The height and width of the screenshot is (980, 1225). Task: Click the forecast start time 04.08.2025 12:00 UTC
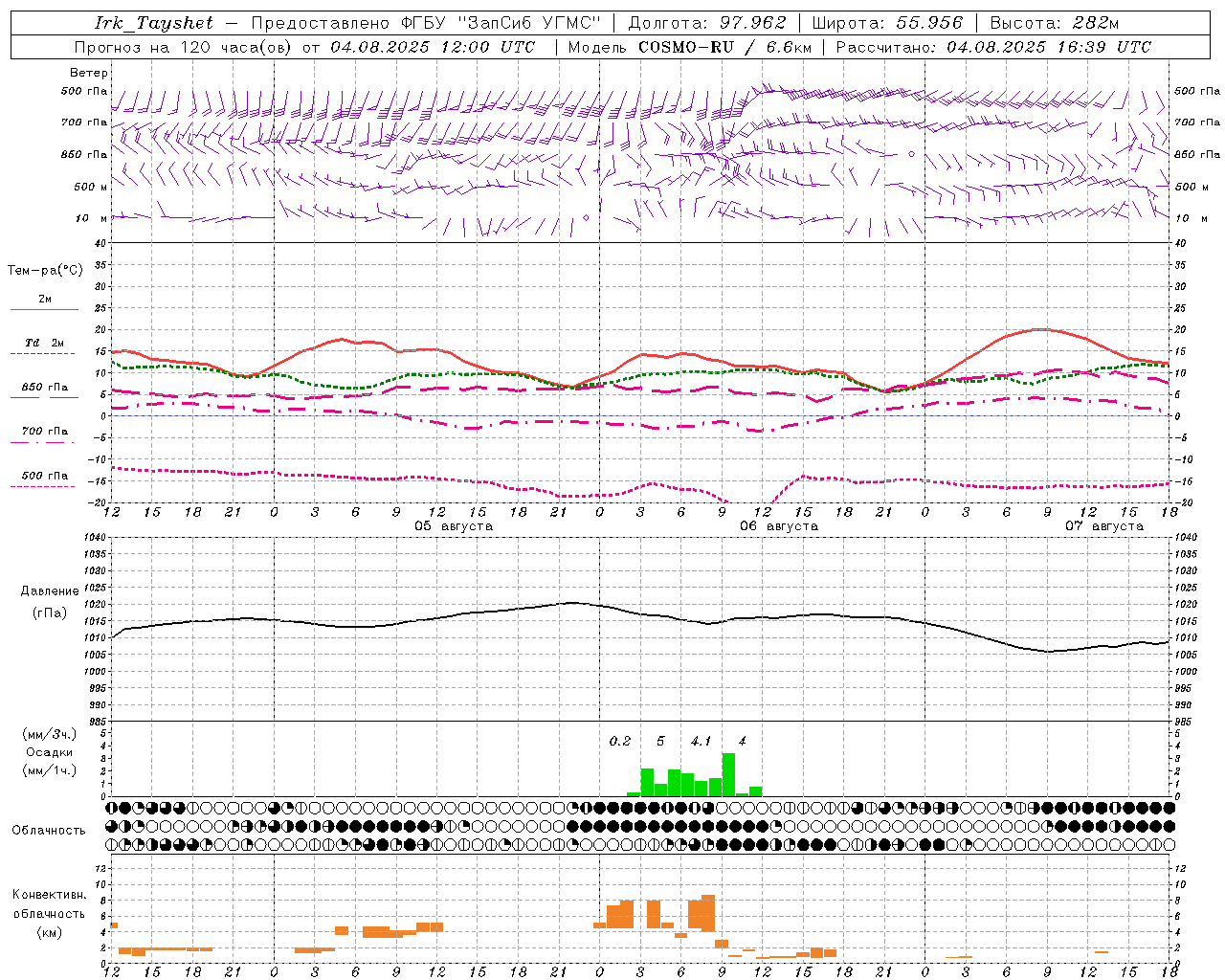point(433,47)
